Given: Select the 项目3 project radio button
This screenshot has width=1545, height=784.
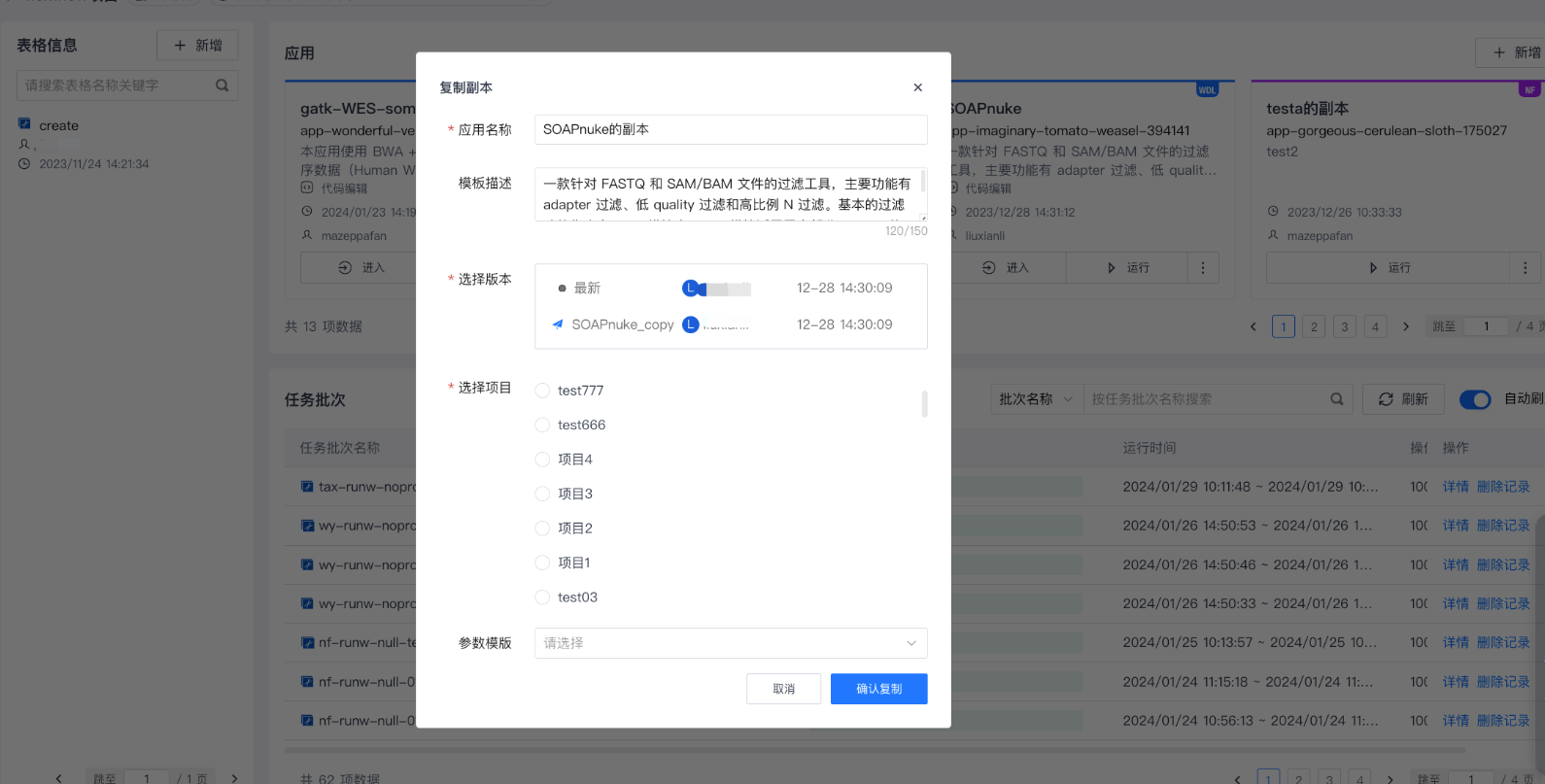Looking at the screenshot, I should 542,494.
